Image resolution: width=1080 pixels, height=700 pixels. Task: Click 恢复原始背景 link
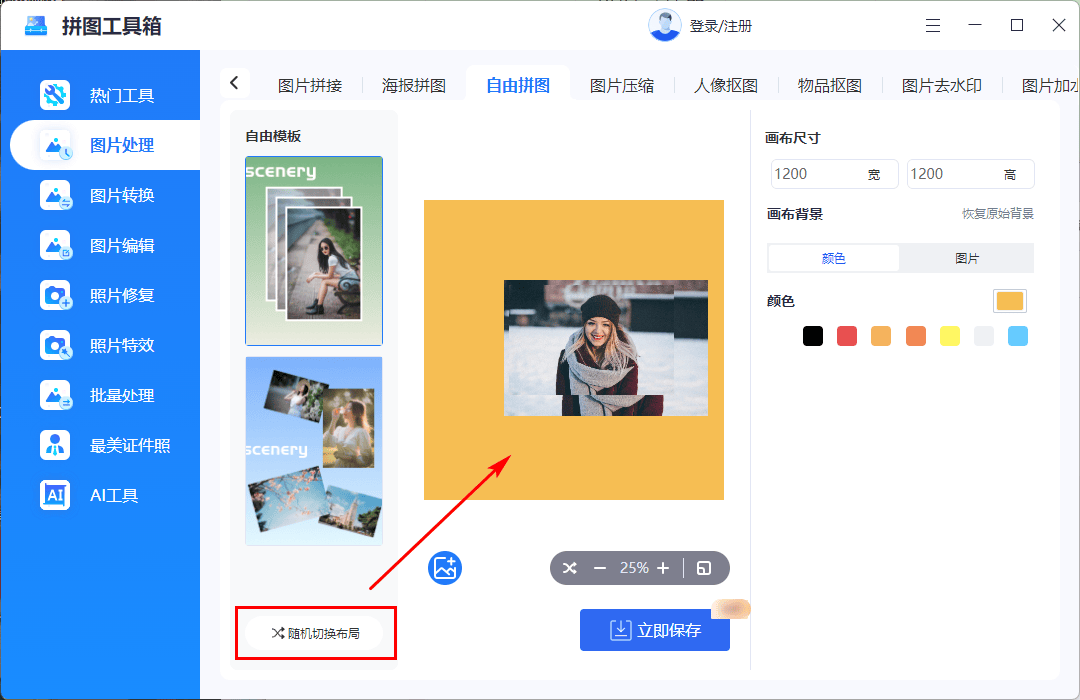(997, 214)
